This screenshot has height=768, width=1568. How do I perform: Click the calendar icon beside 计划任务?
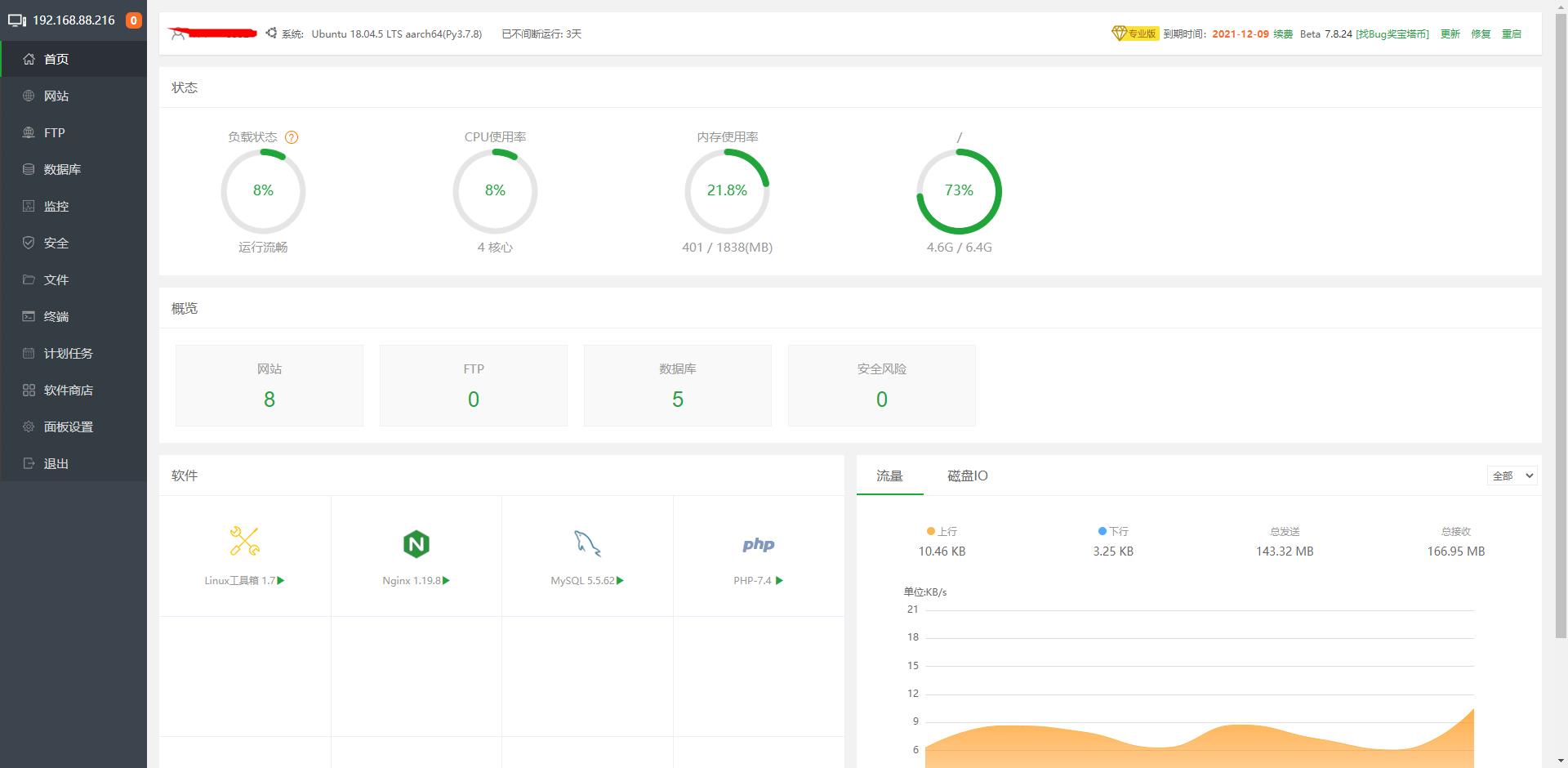pos(29,353)
